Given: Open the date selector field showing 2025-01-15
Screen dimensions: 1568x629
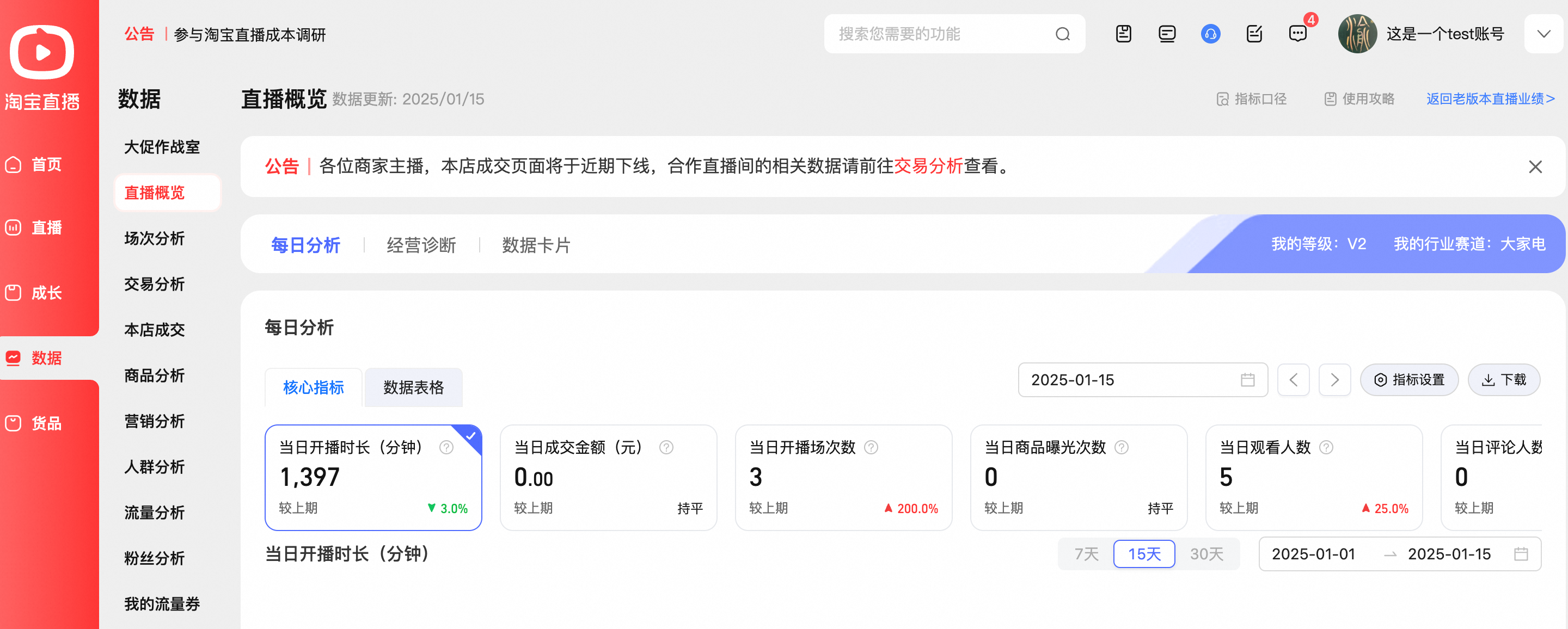Looking at the screenshot, I should [x=1143, y=380].
